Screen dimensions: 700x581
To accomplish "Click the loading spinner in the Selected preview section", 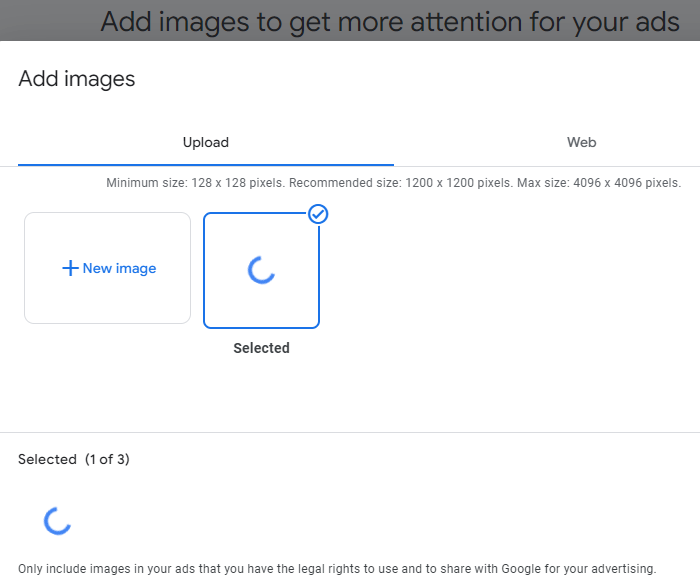I will (57, 520).
